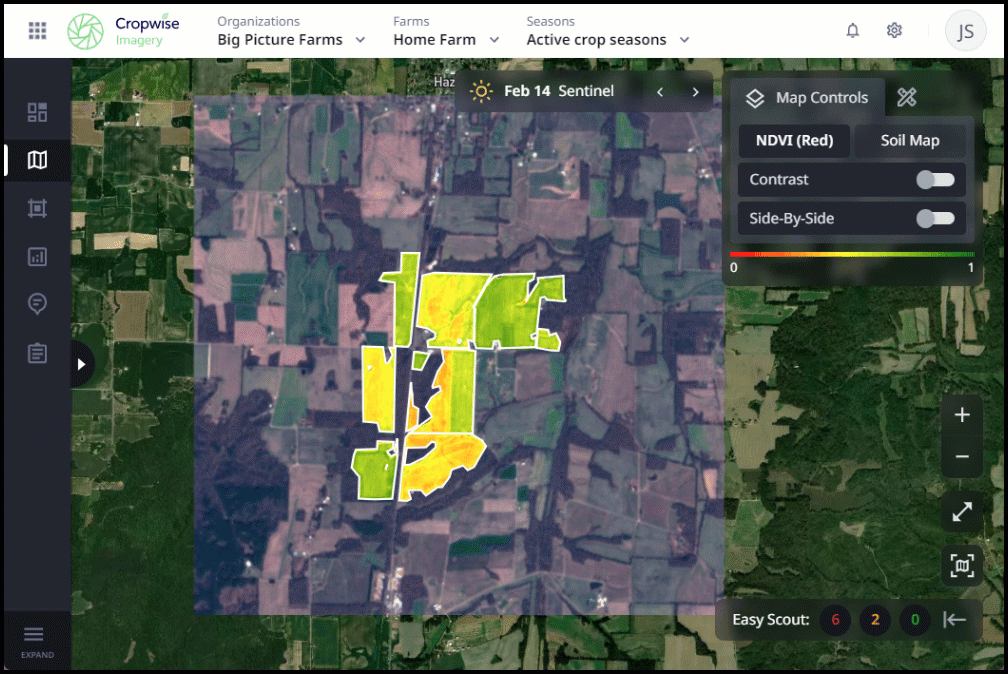Switch to the Map Controls tab
Viewport: 1008px width, 674px height.
808,98
